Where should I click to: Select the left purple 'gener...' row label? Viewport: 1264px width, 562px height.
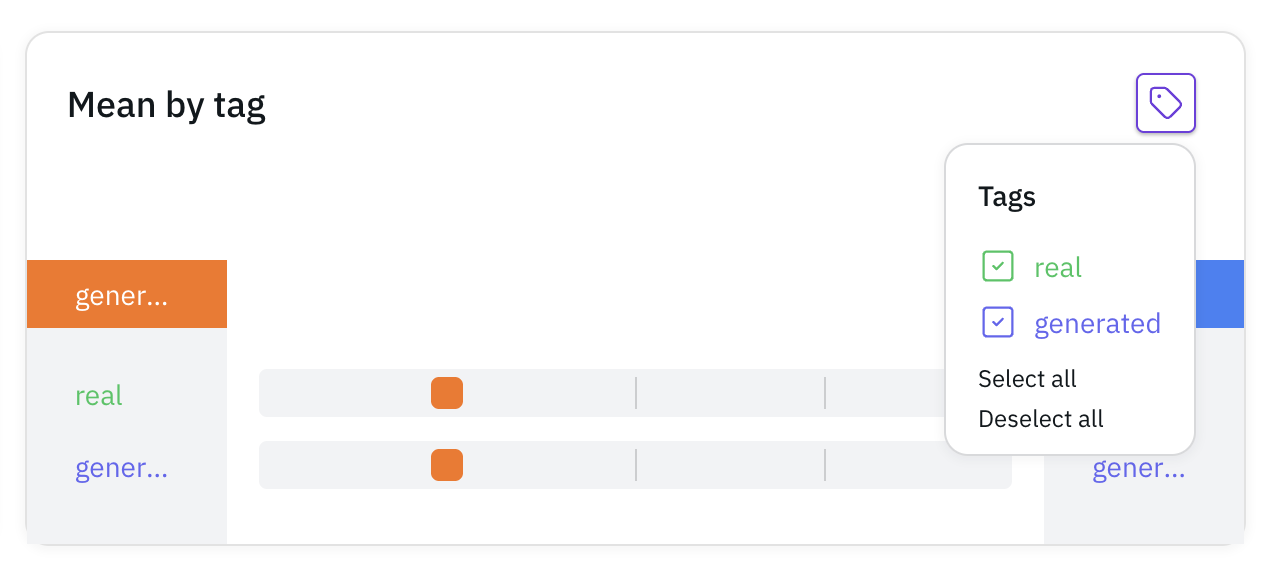[121, 468]
